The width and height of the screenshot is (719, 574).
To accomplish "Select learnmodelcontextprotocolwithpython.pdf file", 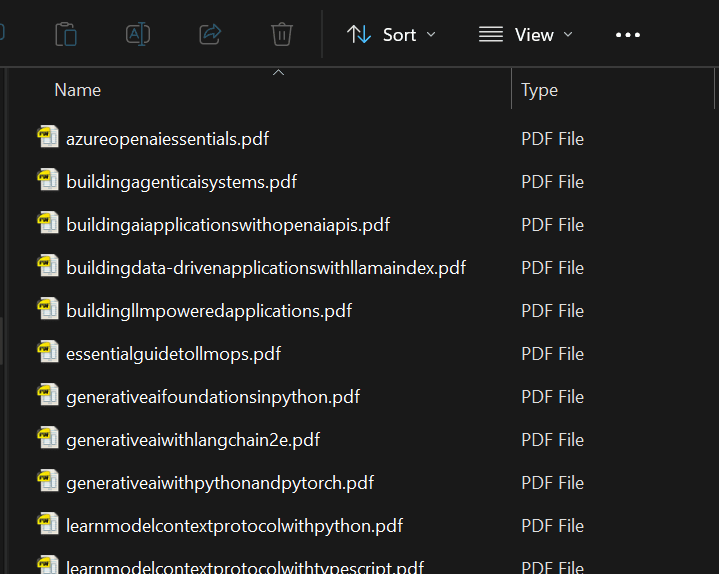I will pos(234,526).
